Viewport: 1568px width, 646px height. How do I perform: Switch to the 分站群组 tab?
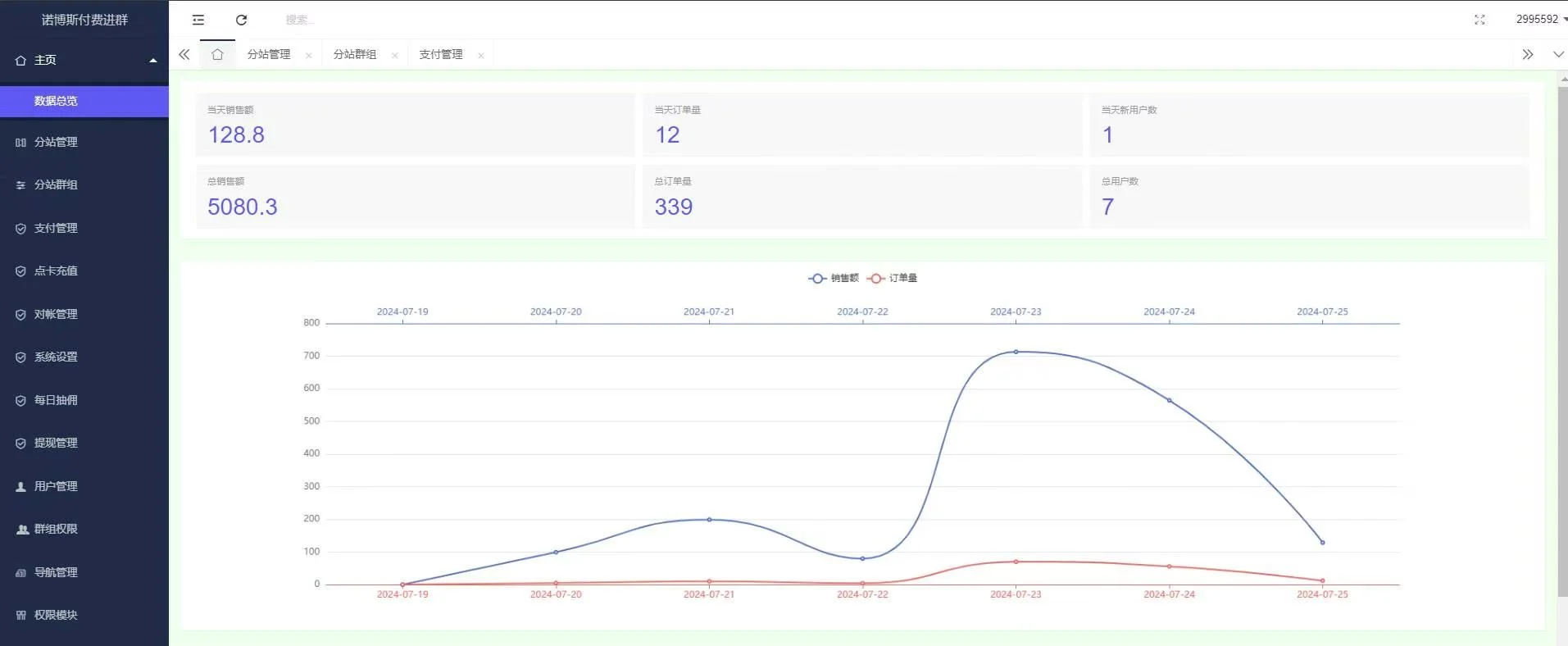355,54
